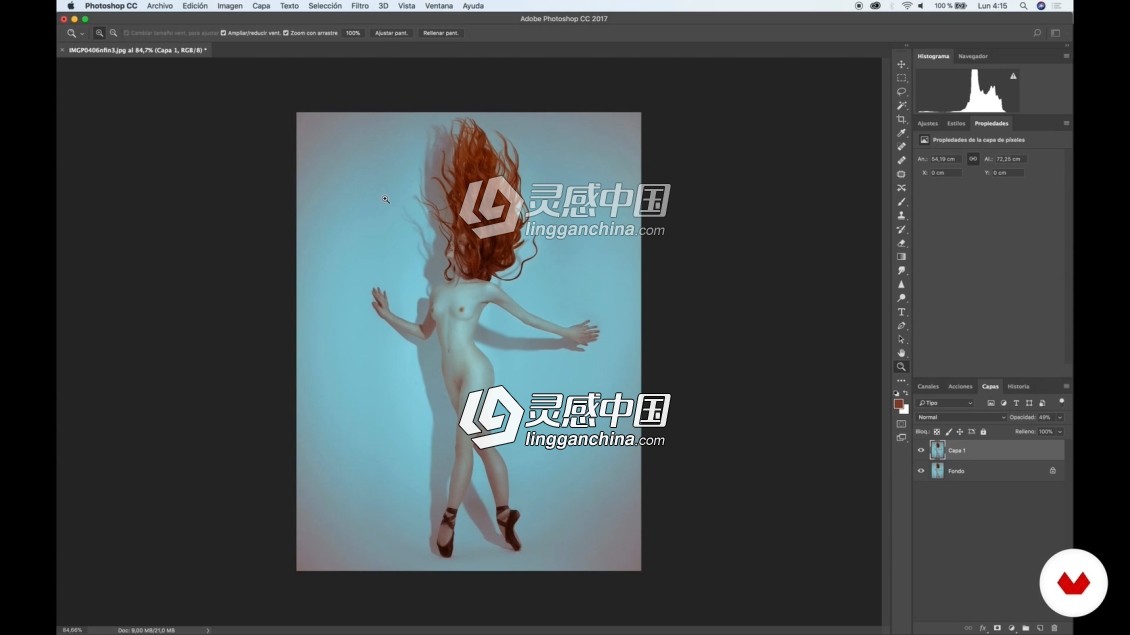The height and width of the screenshot is (635, 1130).
Task: Open the Filtro menu
Action: point(360,6)
